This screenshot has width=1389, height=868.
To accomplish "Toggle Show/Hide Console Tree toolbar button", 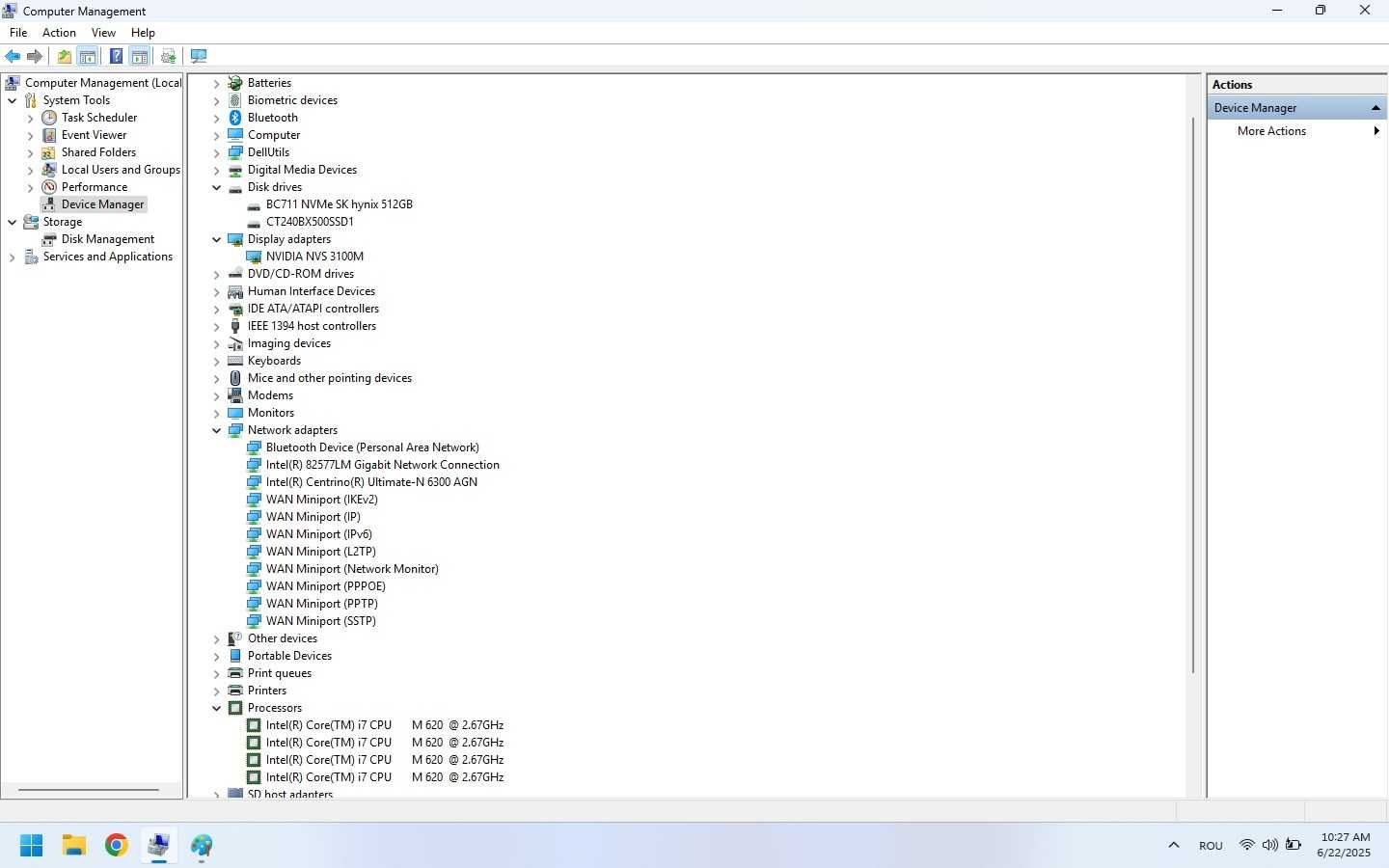I will tap(88, 56).
